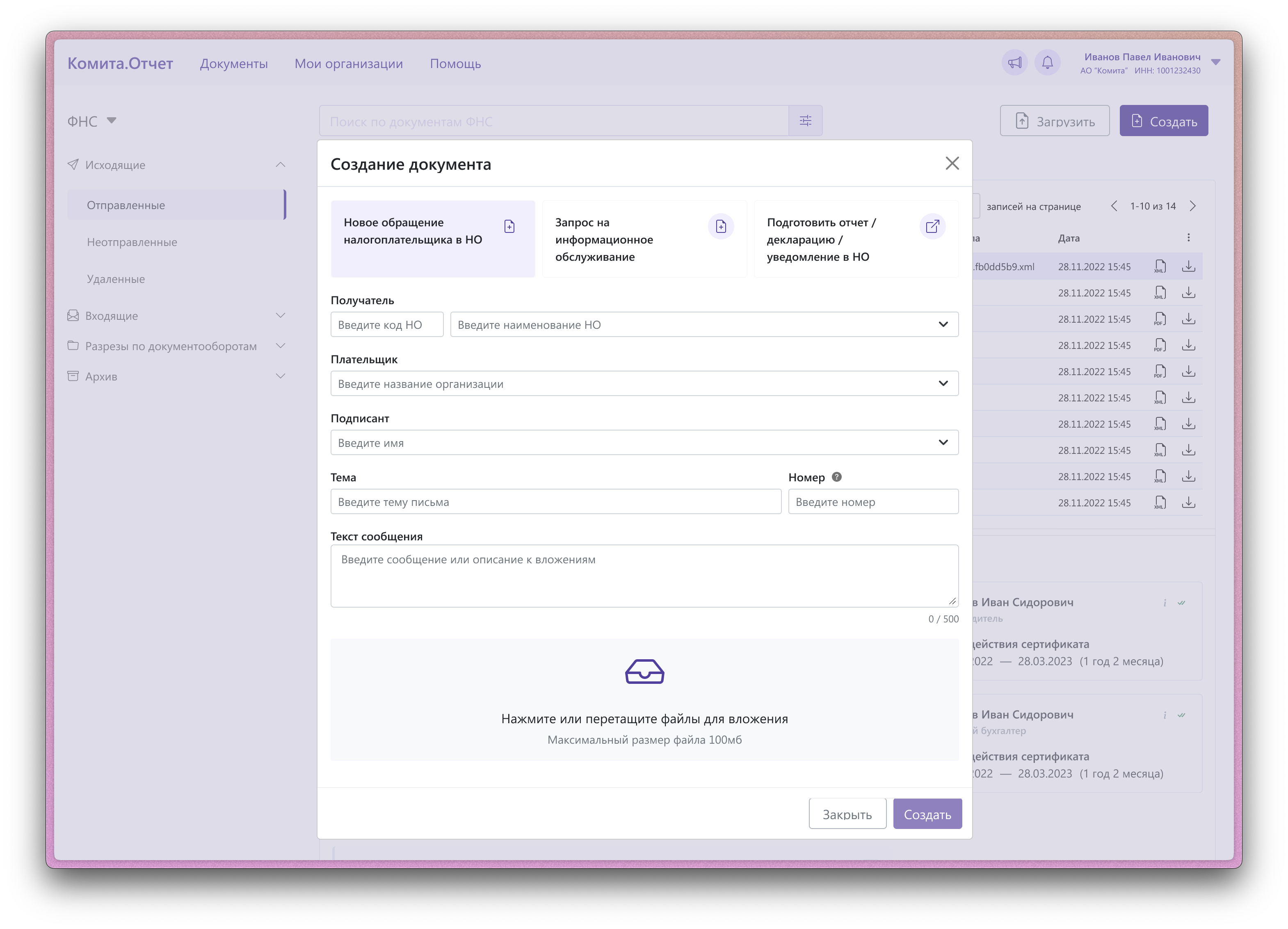Click the help icon beside Номер
Screen dimensions: 1288x929
click(x=836, y=477)
